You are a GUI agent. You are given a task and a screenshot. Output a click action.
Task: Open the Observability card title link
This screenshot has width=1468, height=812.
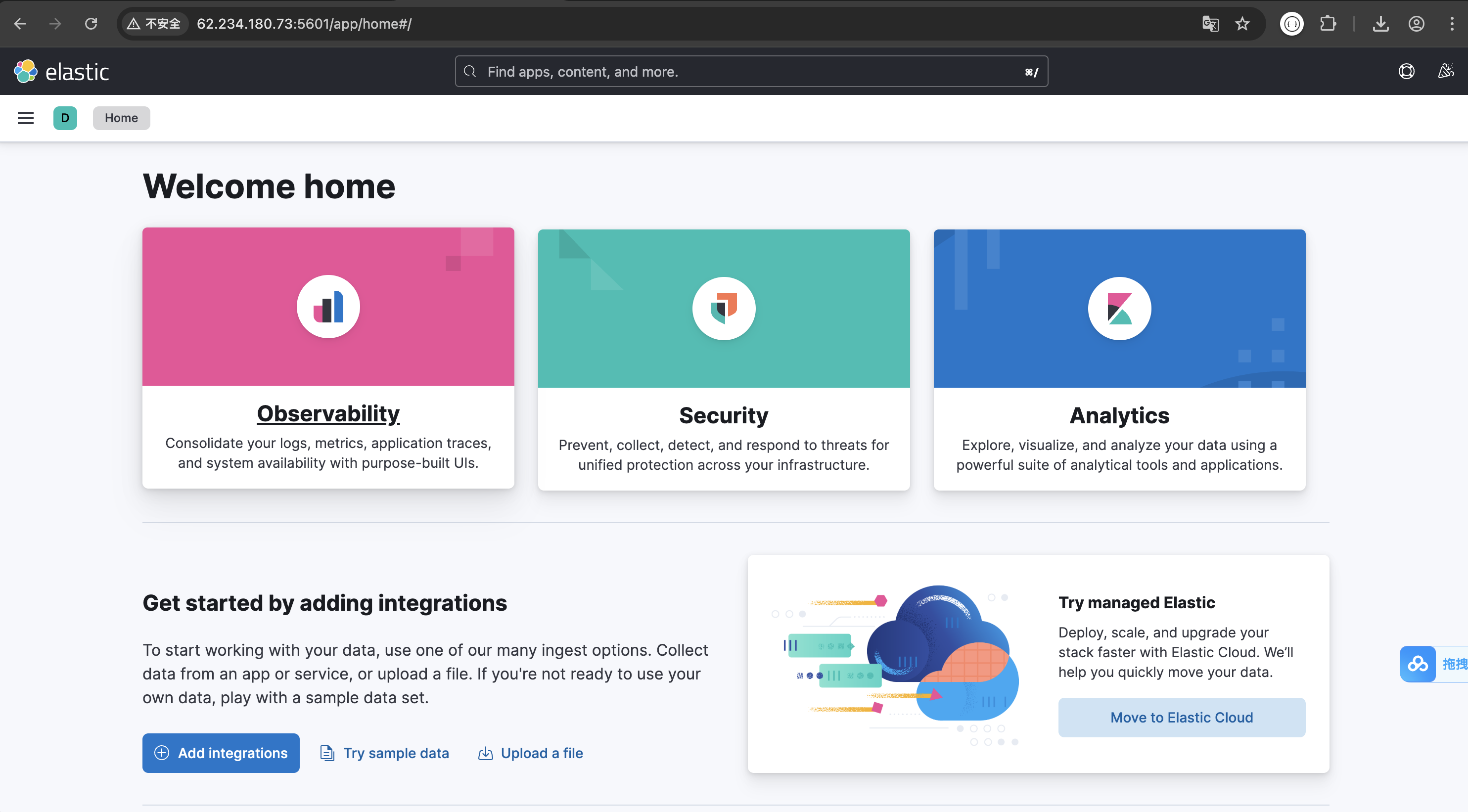[x=328, y=414]
